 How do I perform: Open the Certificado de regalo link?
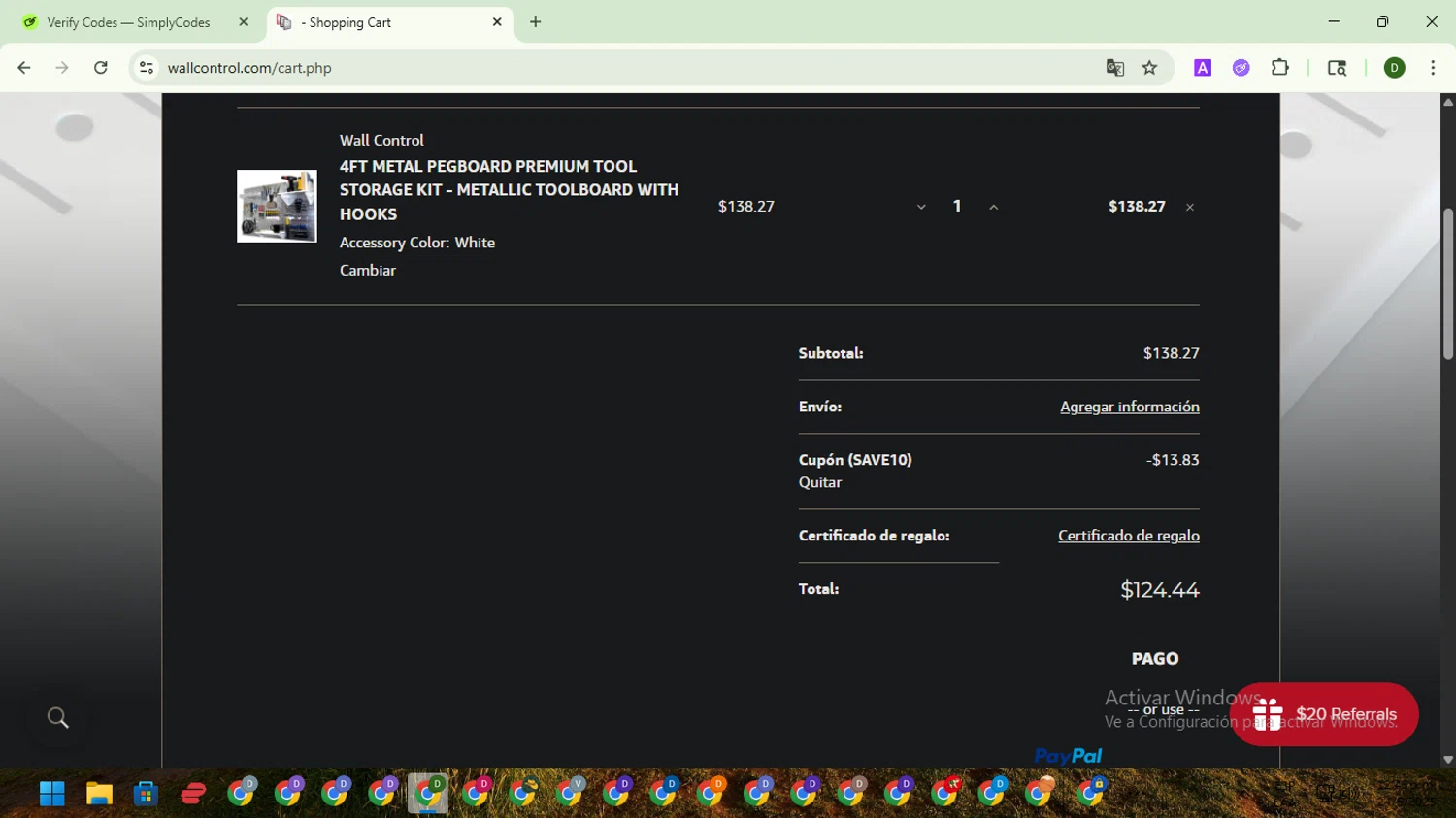(1129, 536)
